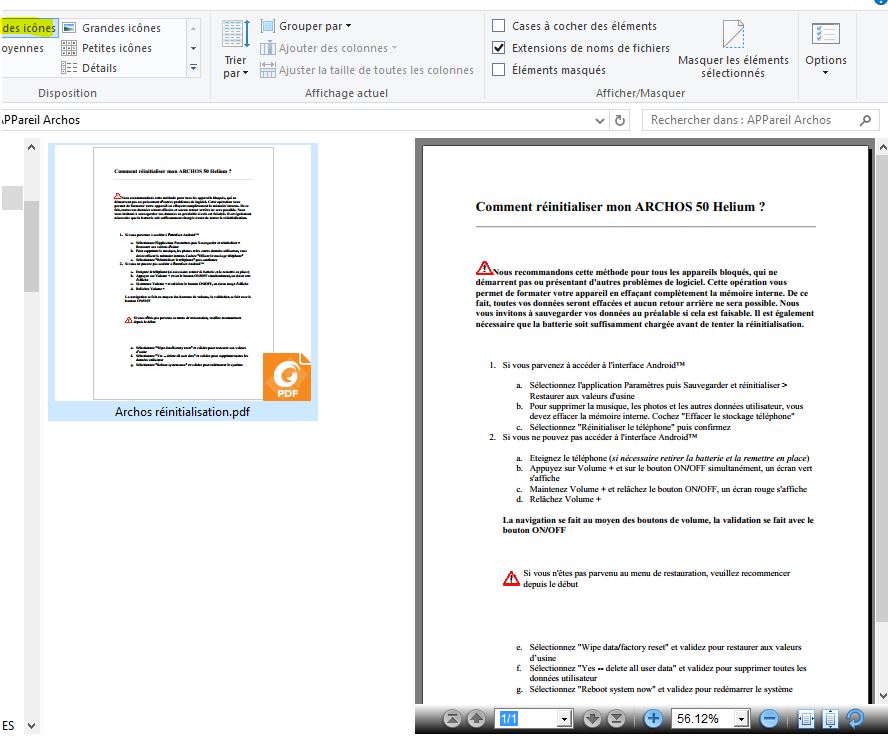Image resolution: width=888 pixels, height=737 pixels.
Task: Click the search magnifier icon
Action: (865, 120)
